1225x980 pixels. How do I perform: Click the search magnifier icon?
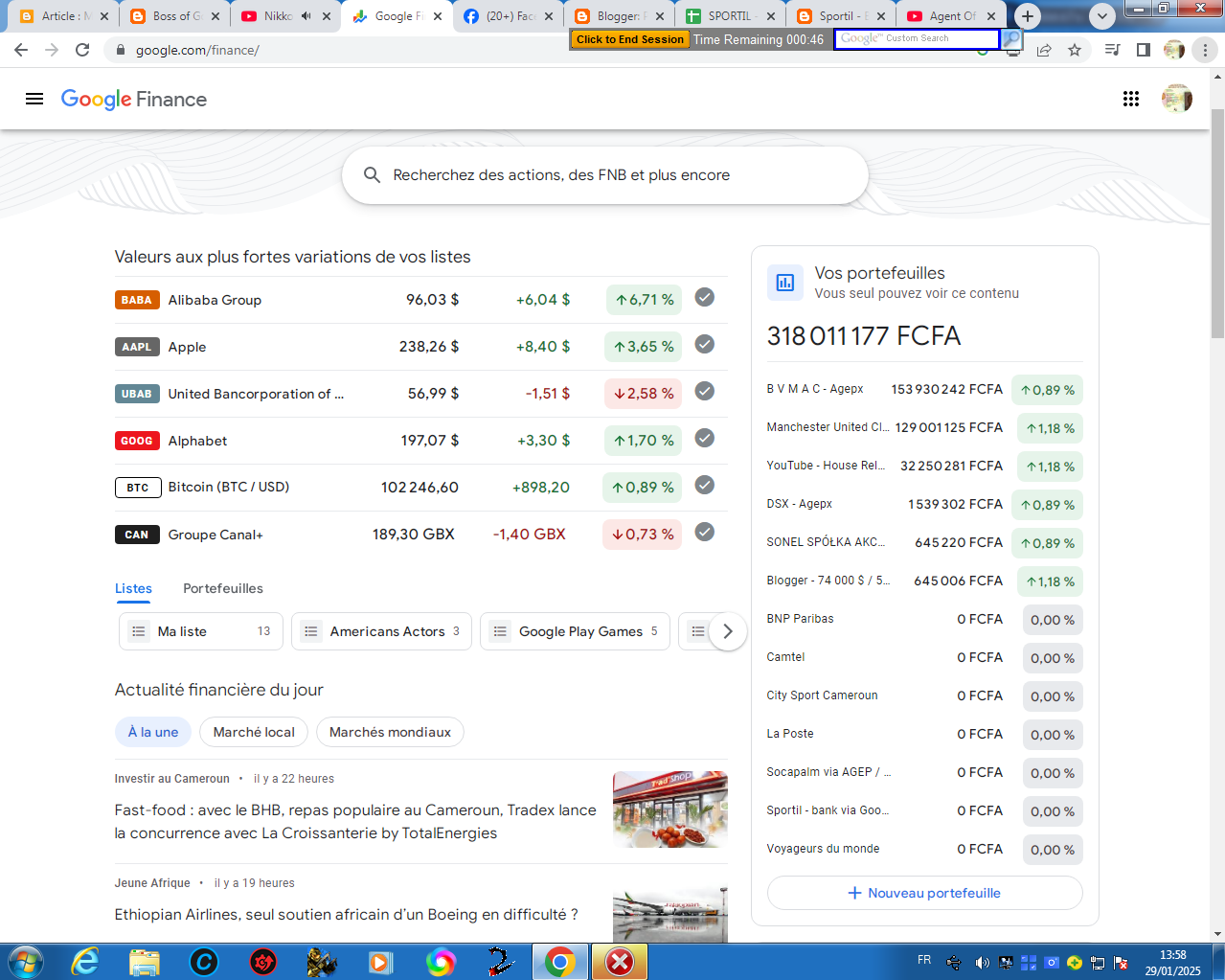pyautogui.click(x=373, y=175)
